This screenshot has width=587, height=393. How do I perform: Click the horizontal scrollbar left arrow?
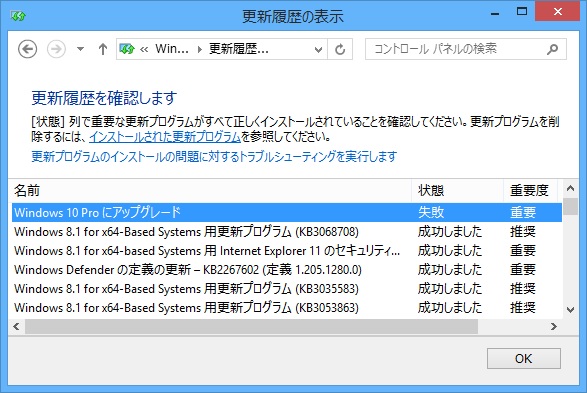(16, 327)
